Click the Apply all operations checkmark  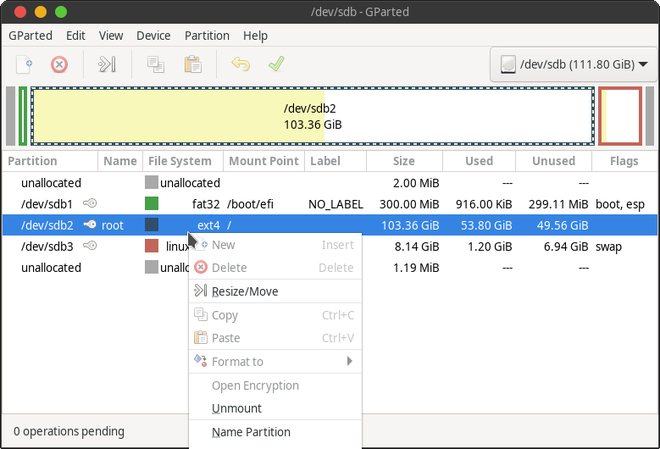pos(277,64)
